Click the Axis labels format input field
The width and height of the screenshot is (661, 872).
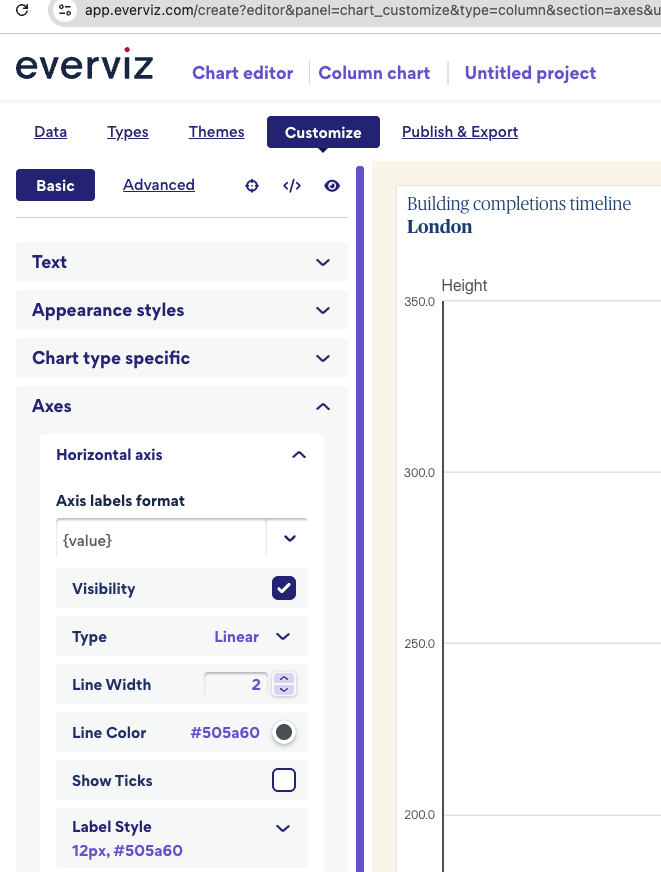pyautogui.click(x=161, y=539)
